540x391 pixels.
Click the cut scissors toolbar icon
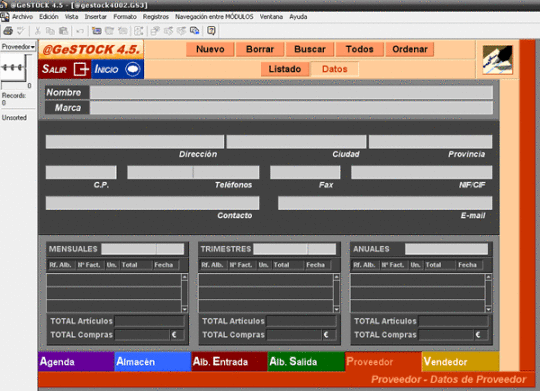tap(37, 31)
